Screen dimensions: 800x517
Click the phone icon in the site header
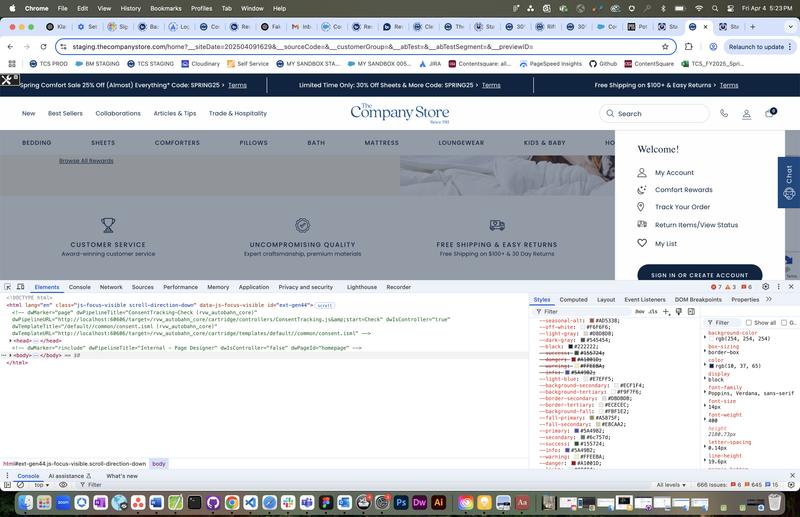[x=723, y=113]
